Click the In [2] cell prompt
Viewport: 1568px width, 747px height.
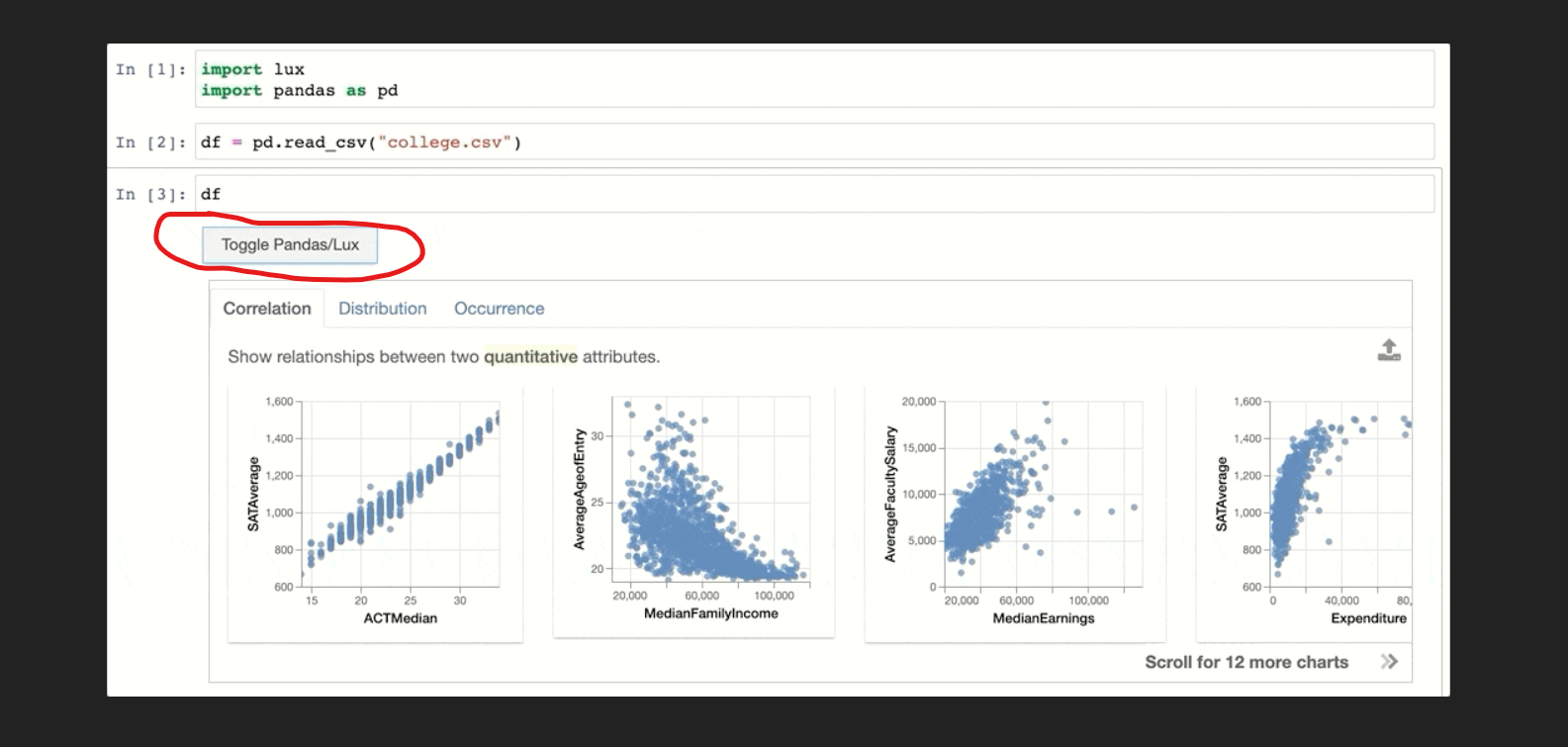tap(150, 142)
